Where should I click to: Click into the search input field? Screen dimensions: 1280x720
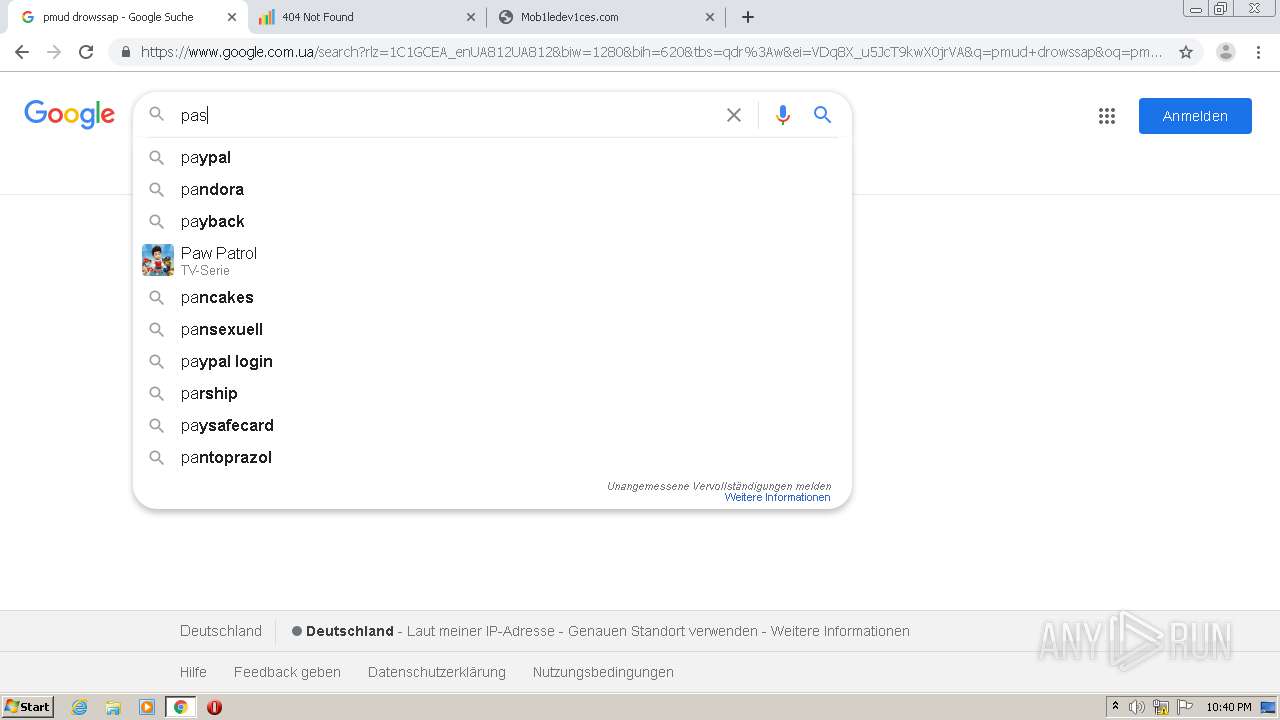pos(445,115)
